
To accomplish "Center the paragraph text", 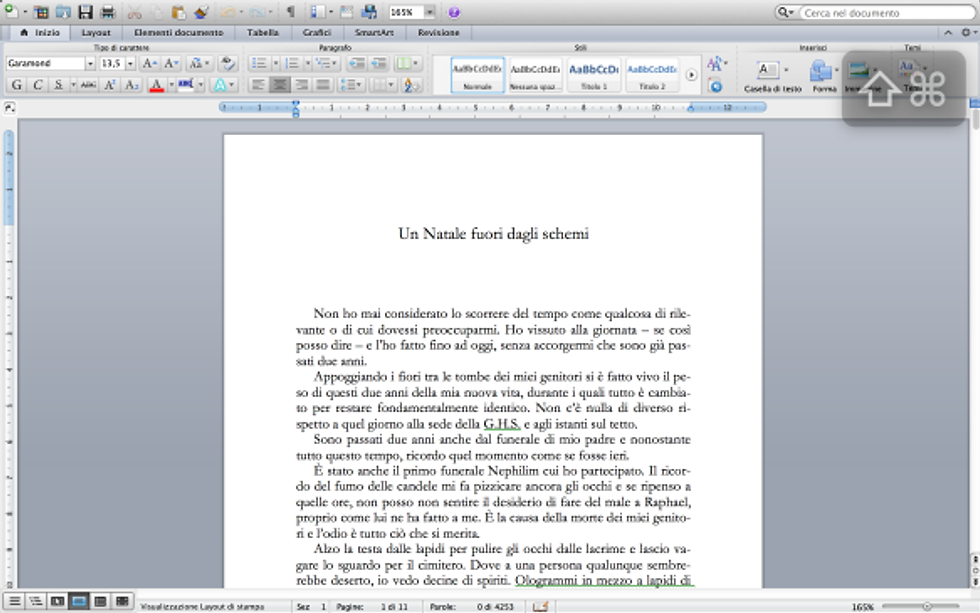I will click(x=280, y=84).
